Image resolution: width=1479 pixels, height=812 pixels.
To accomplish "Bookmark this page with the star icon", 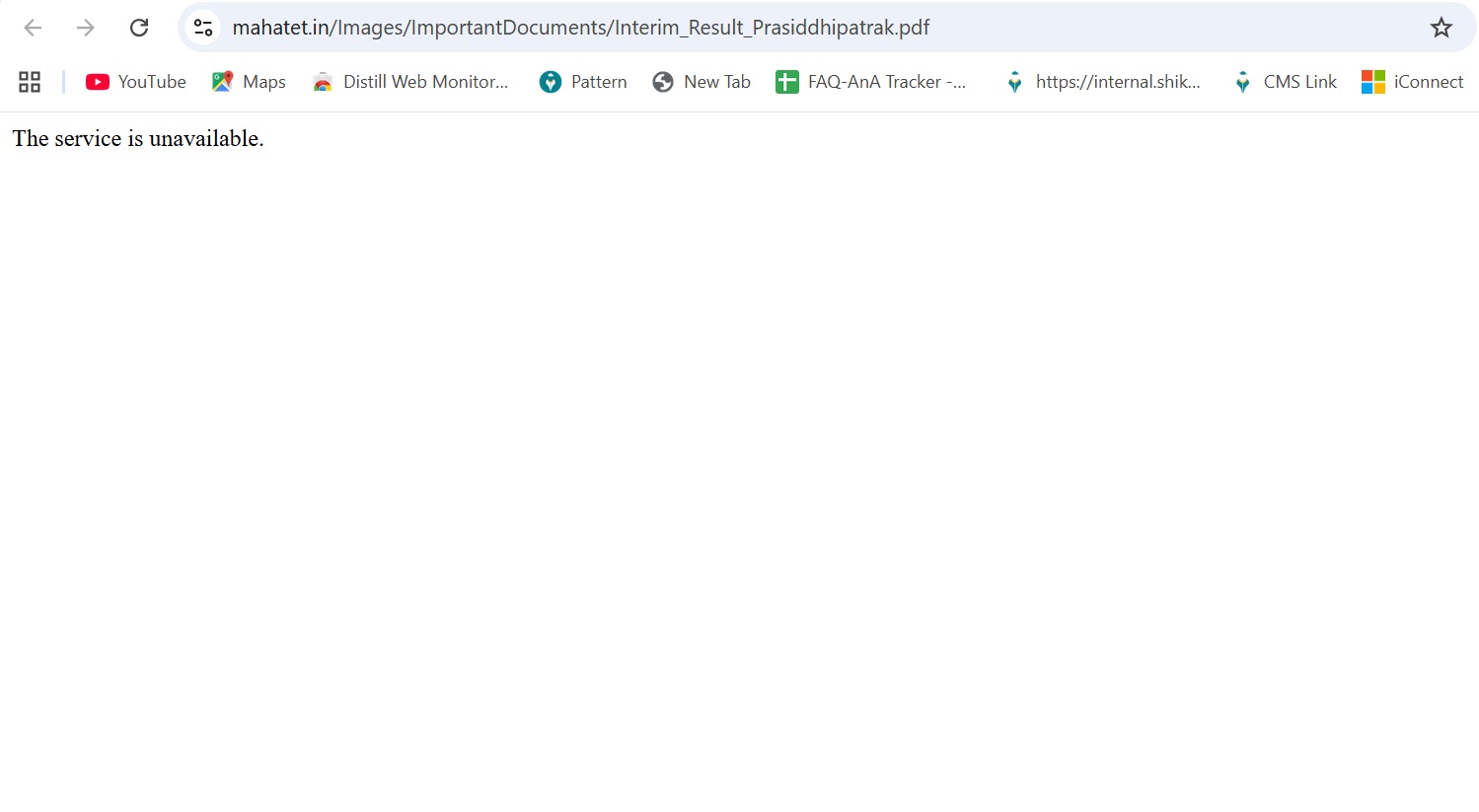I will pos(1441,28).
